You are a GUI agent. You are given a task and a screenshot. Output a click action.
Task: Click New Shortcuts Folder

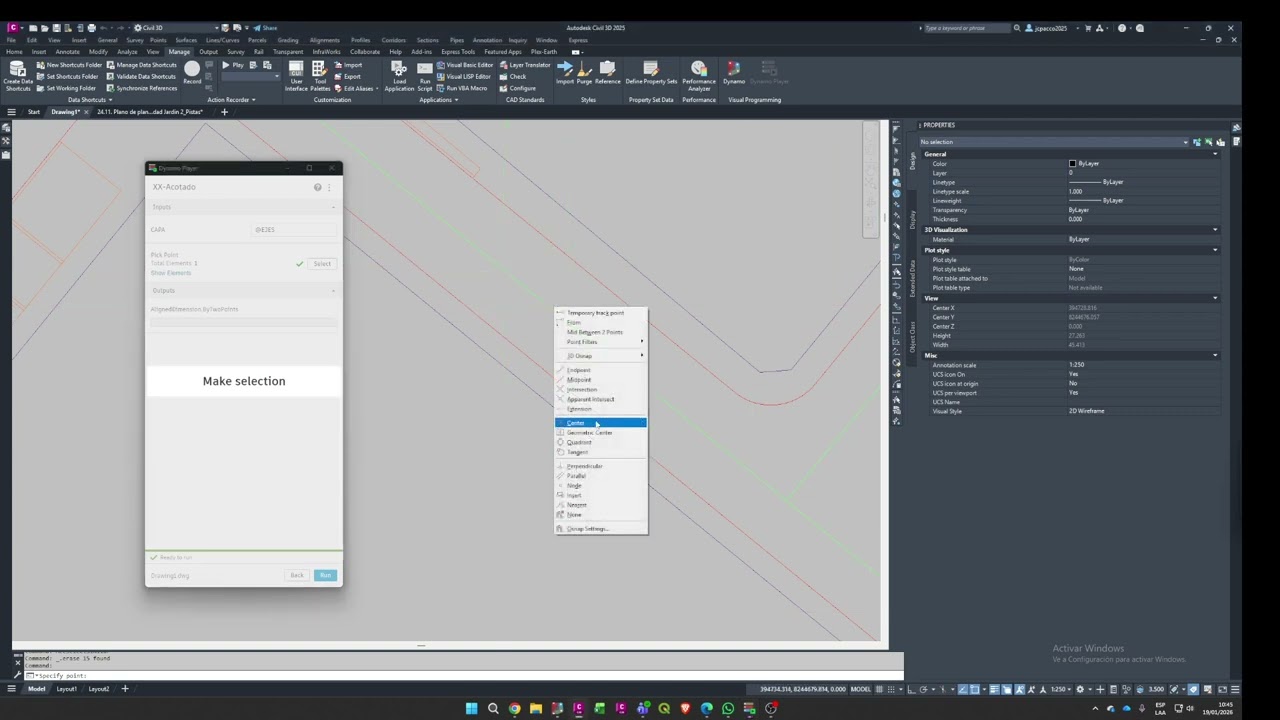[x=69, y=65]
